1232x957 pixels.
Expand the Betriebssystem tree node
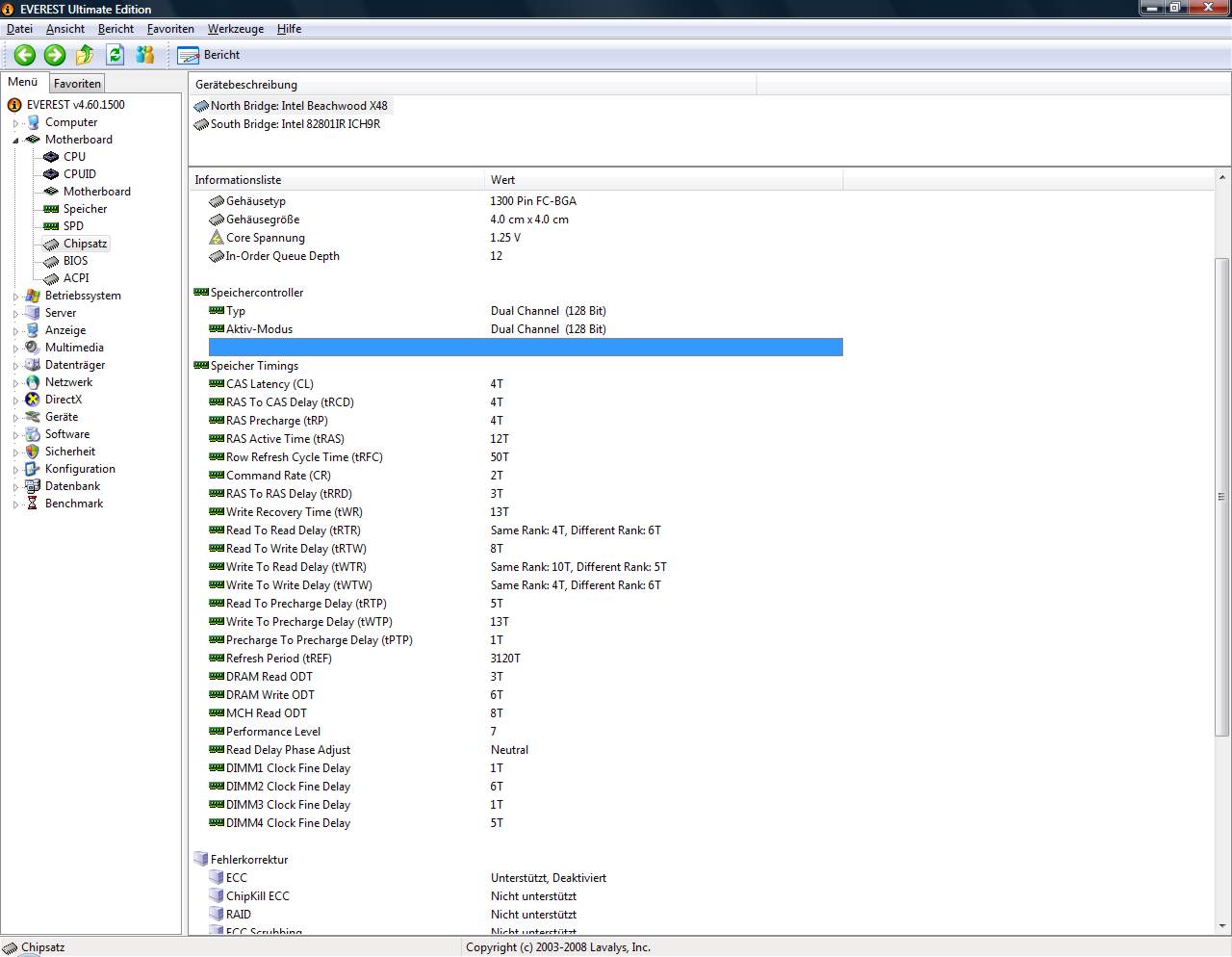pyautogui.click(x=15, y=297)
